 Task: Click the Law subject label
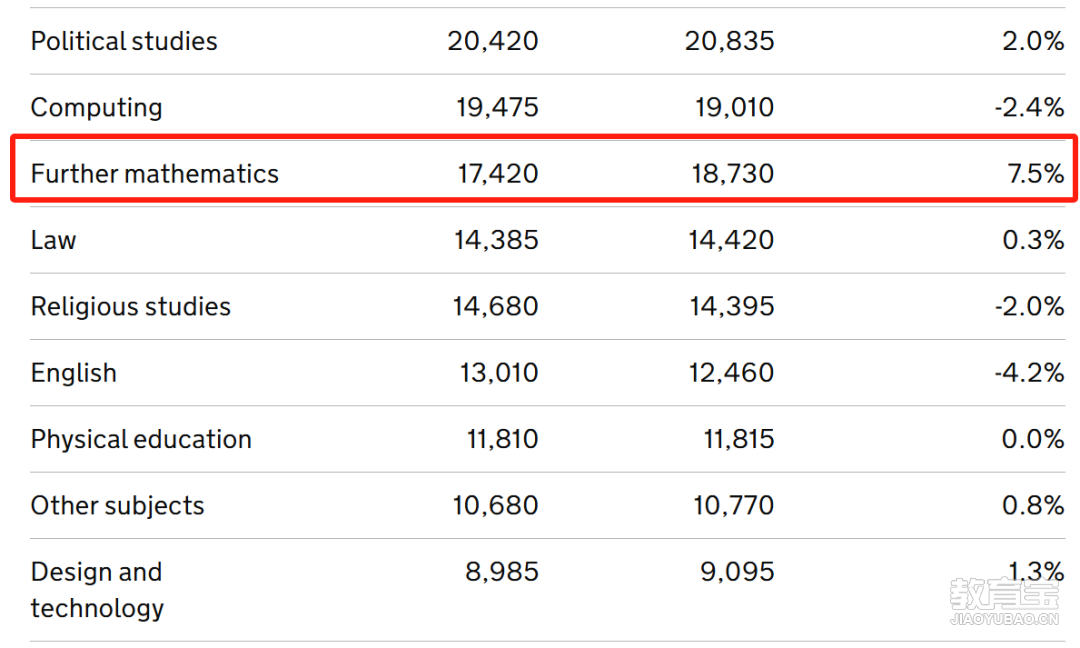tap(54, 240)
